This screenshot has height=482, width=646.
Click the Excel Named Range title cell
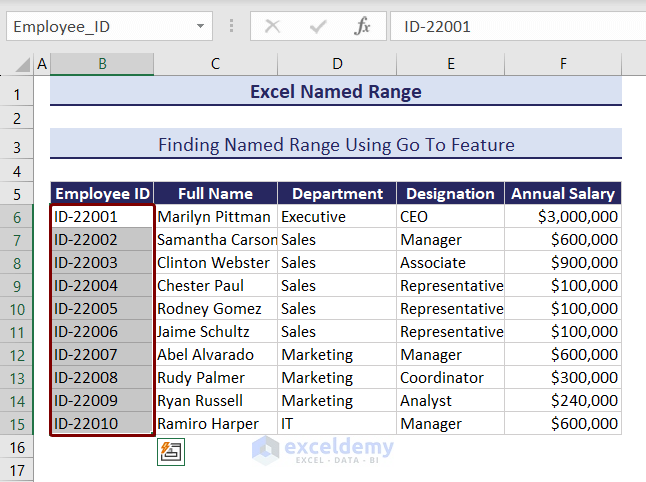point(336,92)
